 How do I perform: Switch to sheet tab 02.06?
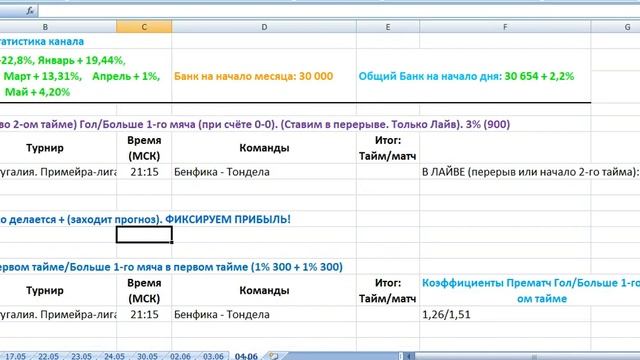(180, 356)
